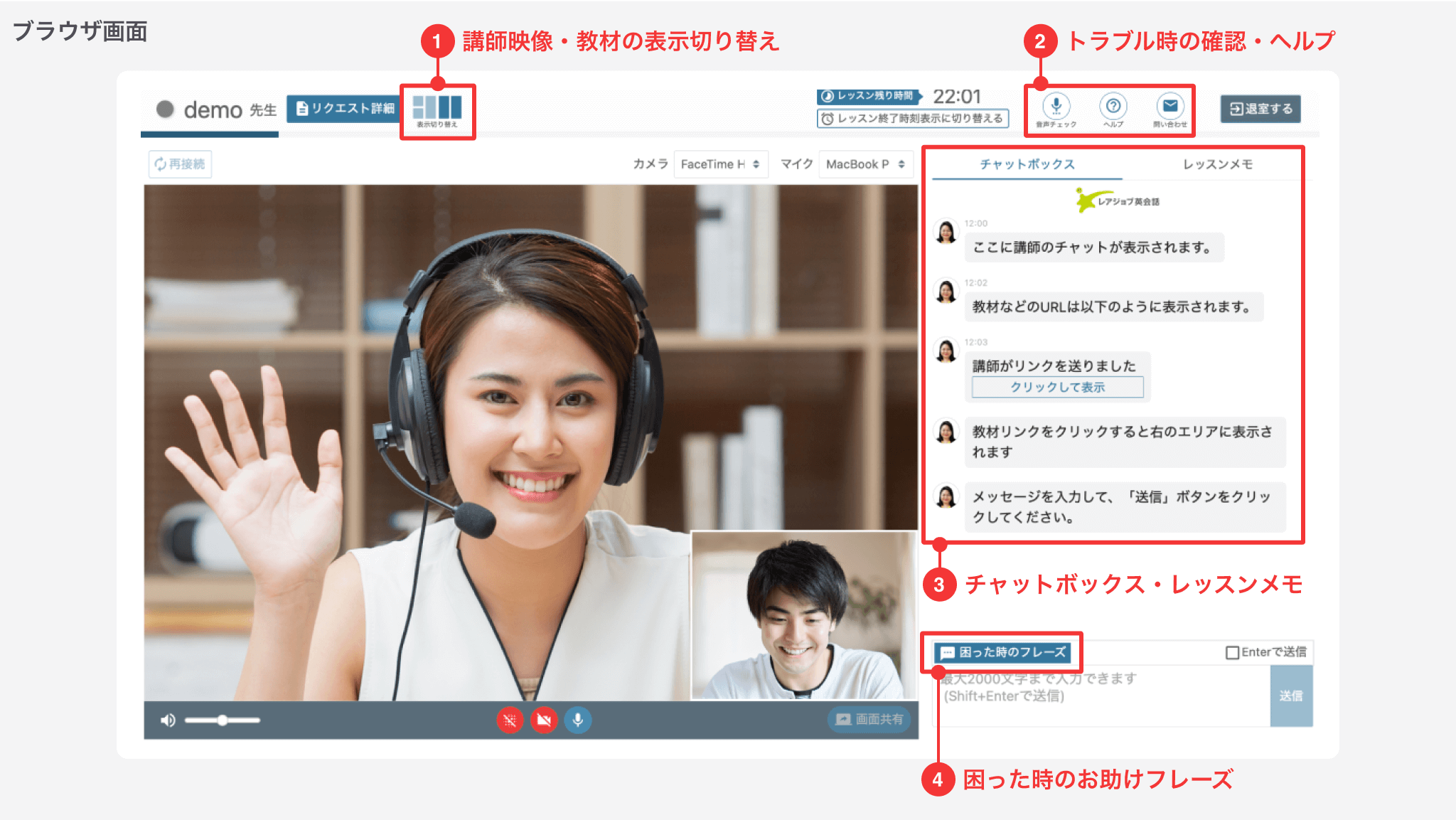This screenshot has width=1456, height=820.
Task: Adjust the volume slider
Action: (223, 719)
